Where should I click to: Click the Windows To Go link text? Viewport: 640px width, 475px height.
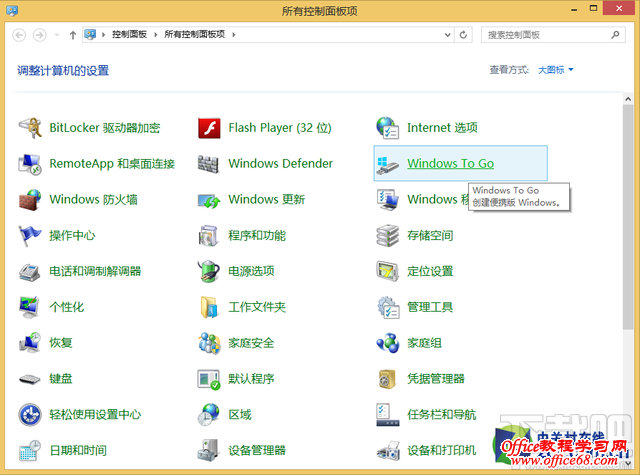point(451,164)
